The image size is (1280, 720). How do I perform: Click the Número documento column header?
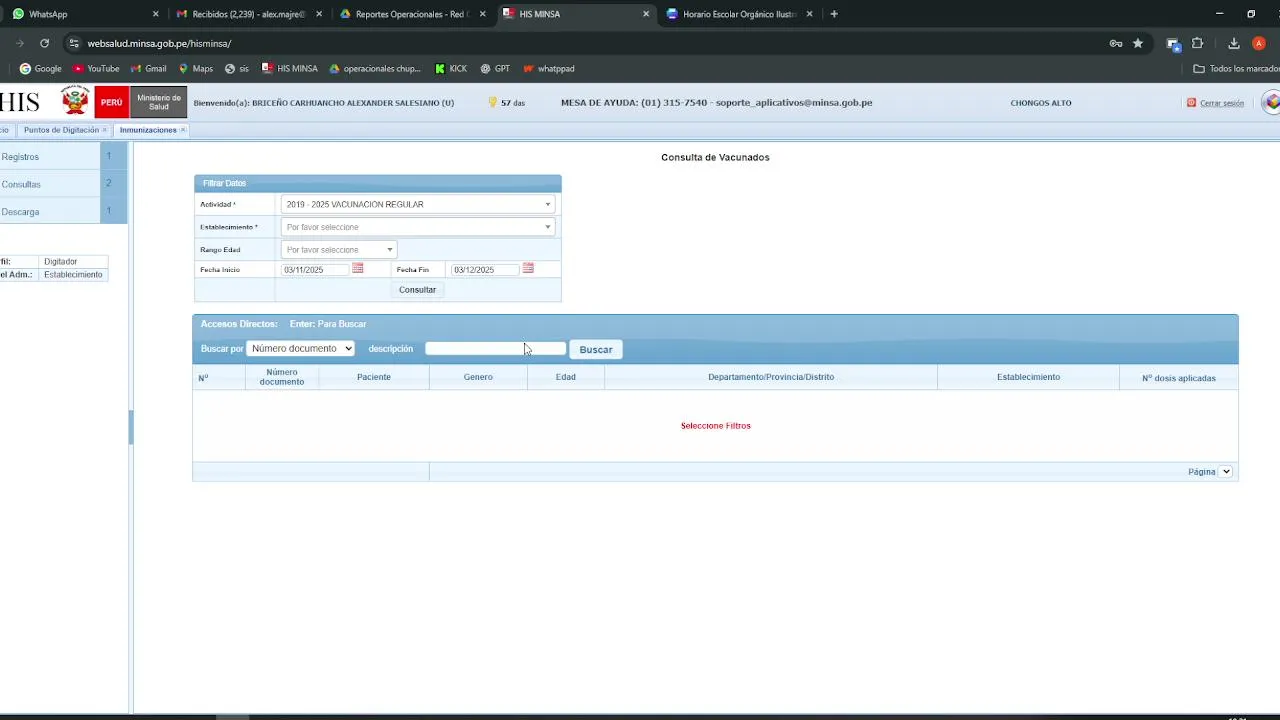click(282, 377)
